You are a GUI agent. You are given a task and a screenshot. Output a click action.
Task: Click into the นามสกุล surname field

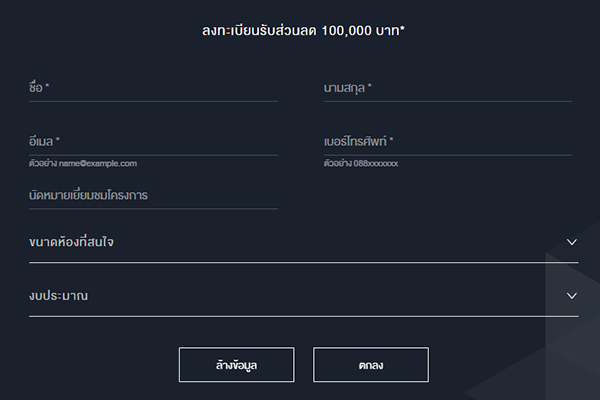pyautogui.click(x=447, y=88)
